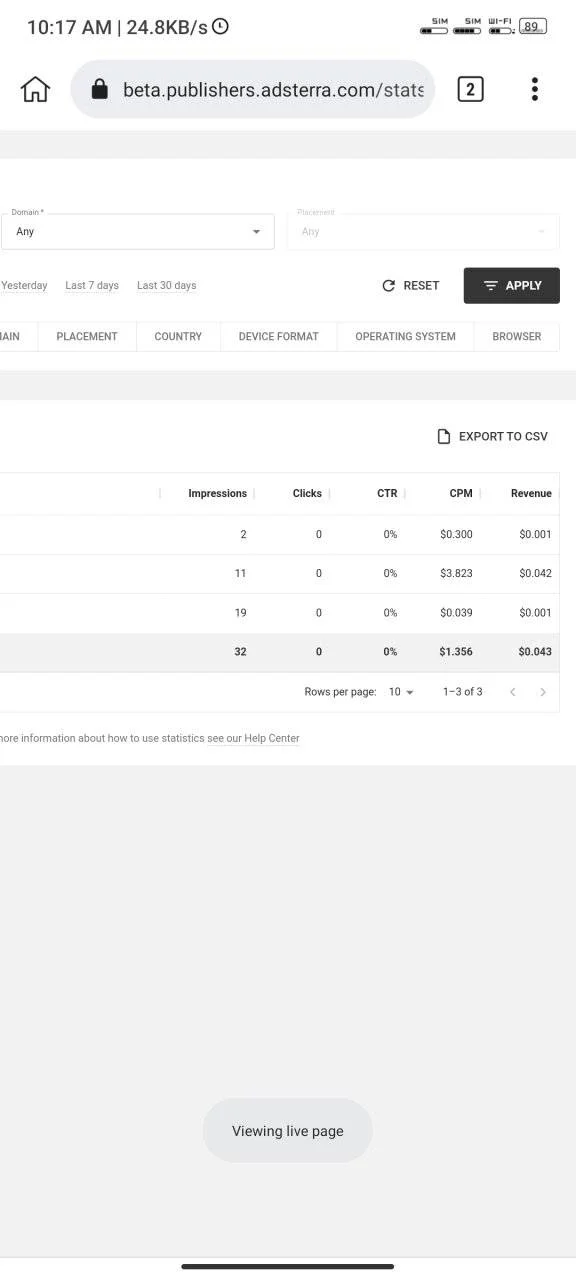
Task: Switch to the DEVICE FORMAT tab
Action: pyautogui.click(x=278, y=336)
